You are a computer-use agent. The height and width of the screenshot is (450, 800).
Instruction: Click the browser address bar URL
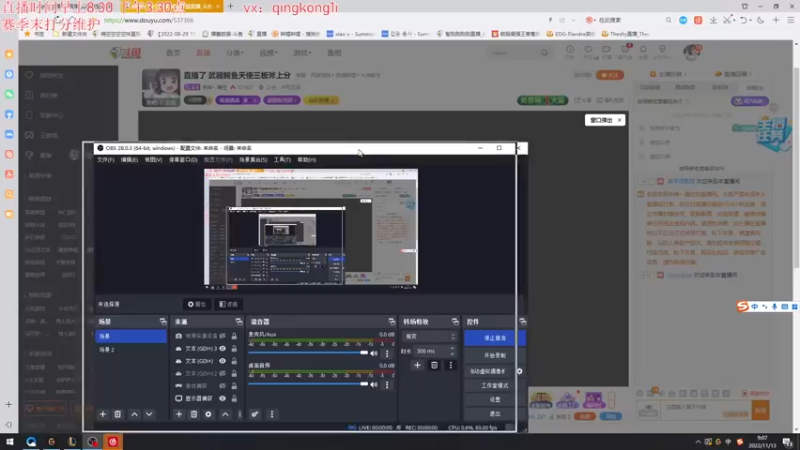149,20
